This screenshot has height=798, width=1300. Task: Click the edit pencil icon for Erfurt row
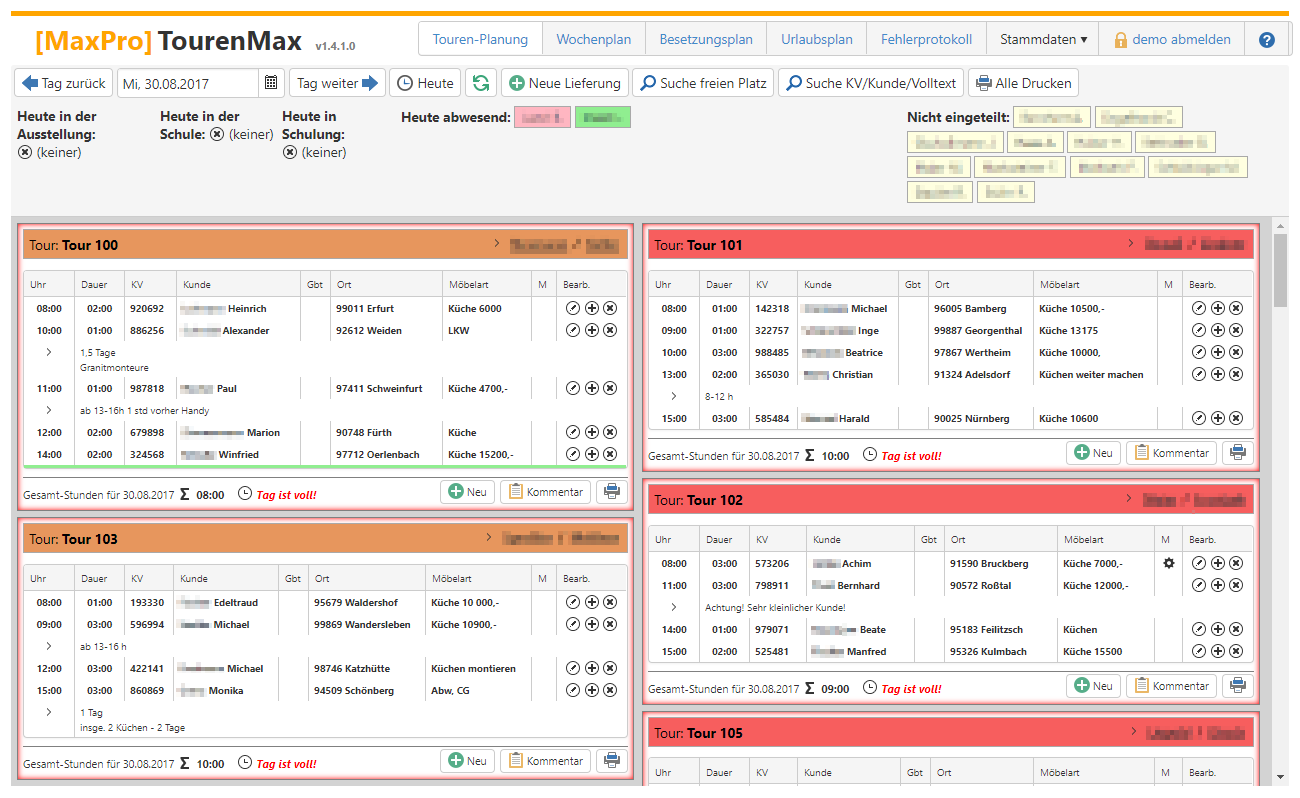click(573, 309)
